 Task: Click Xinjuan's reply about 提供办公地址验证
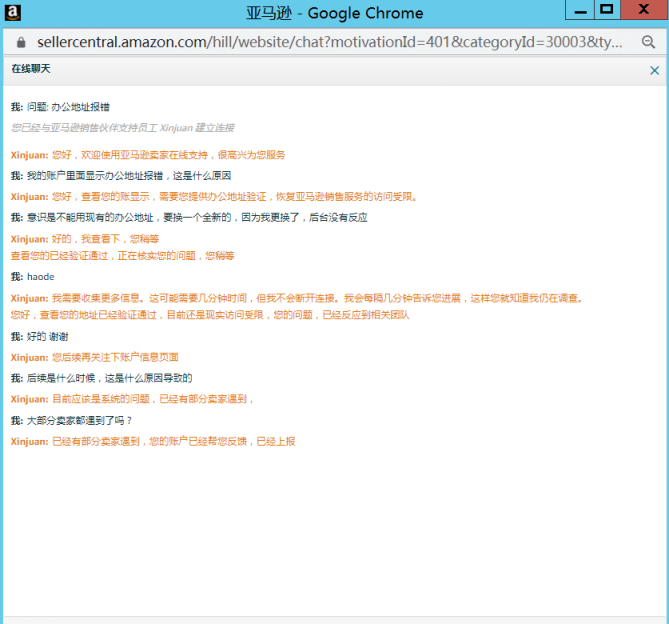click(214, 197)
